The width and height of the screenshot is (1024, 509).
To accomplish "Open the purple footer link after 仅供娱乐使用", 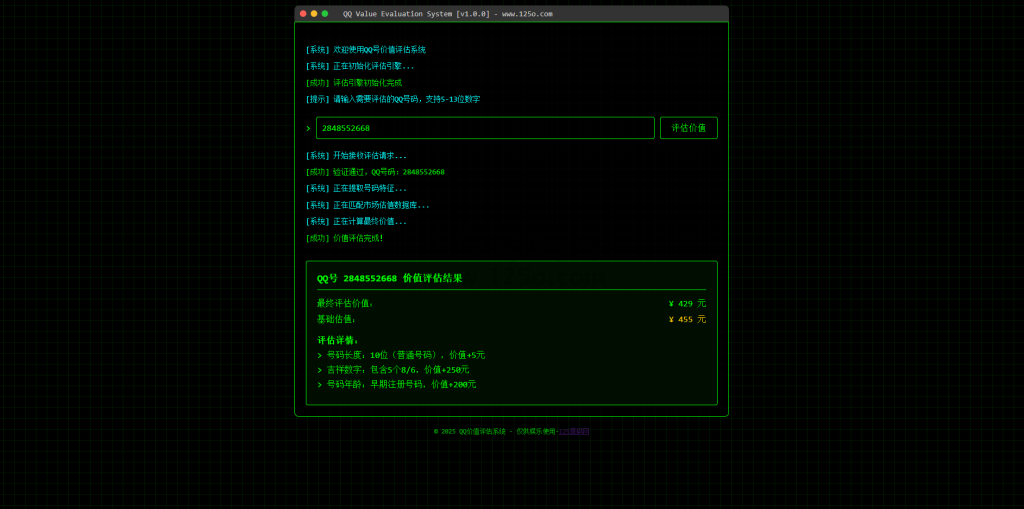I will tap(574, 431).
